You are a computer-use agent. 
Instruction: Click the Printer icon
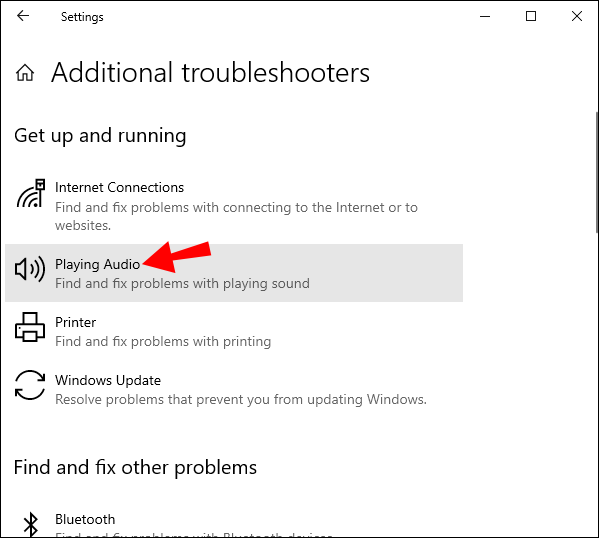(30, 327)
